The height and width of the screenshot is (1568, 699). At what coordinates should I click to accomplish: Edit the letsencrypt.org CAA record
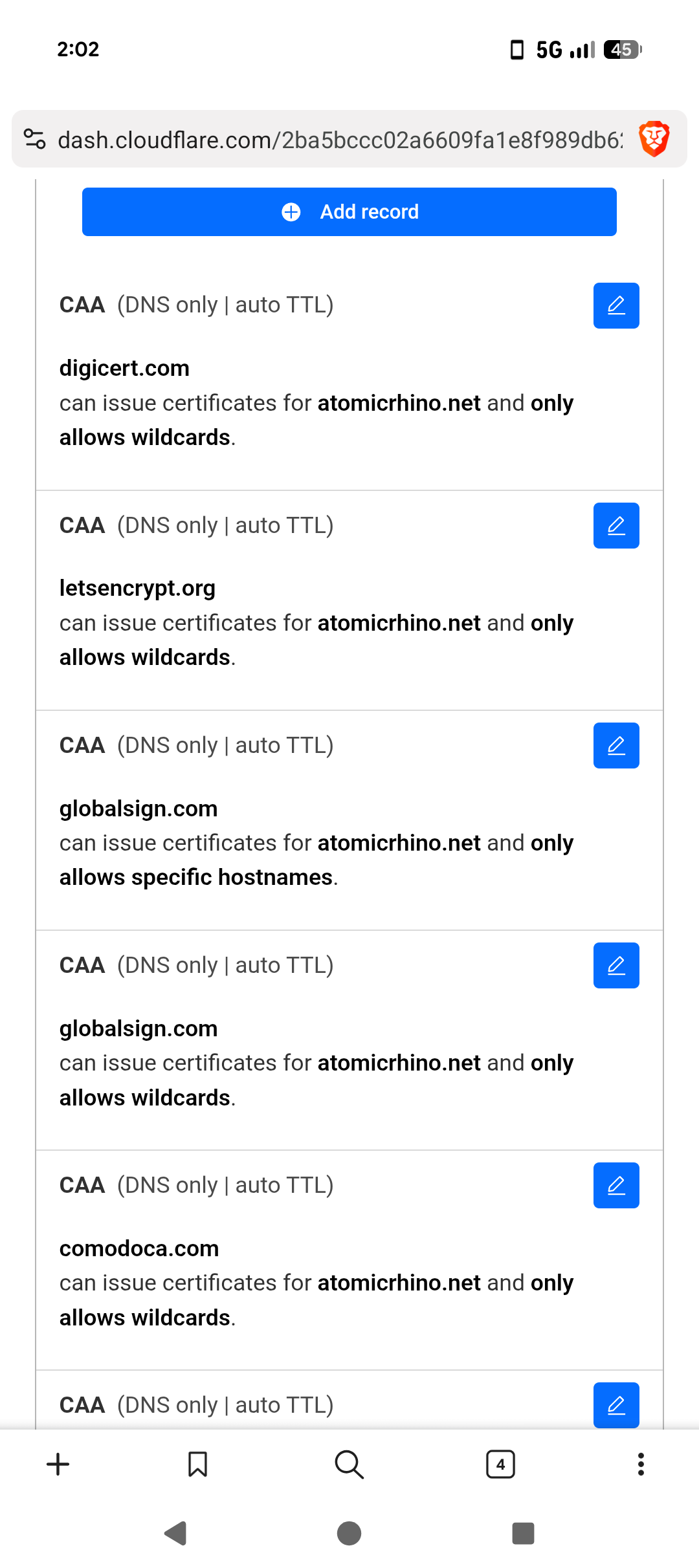(x=616, y=525)
